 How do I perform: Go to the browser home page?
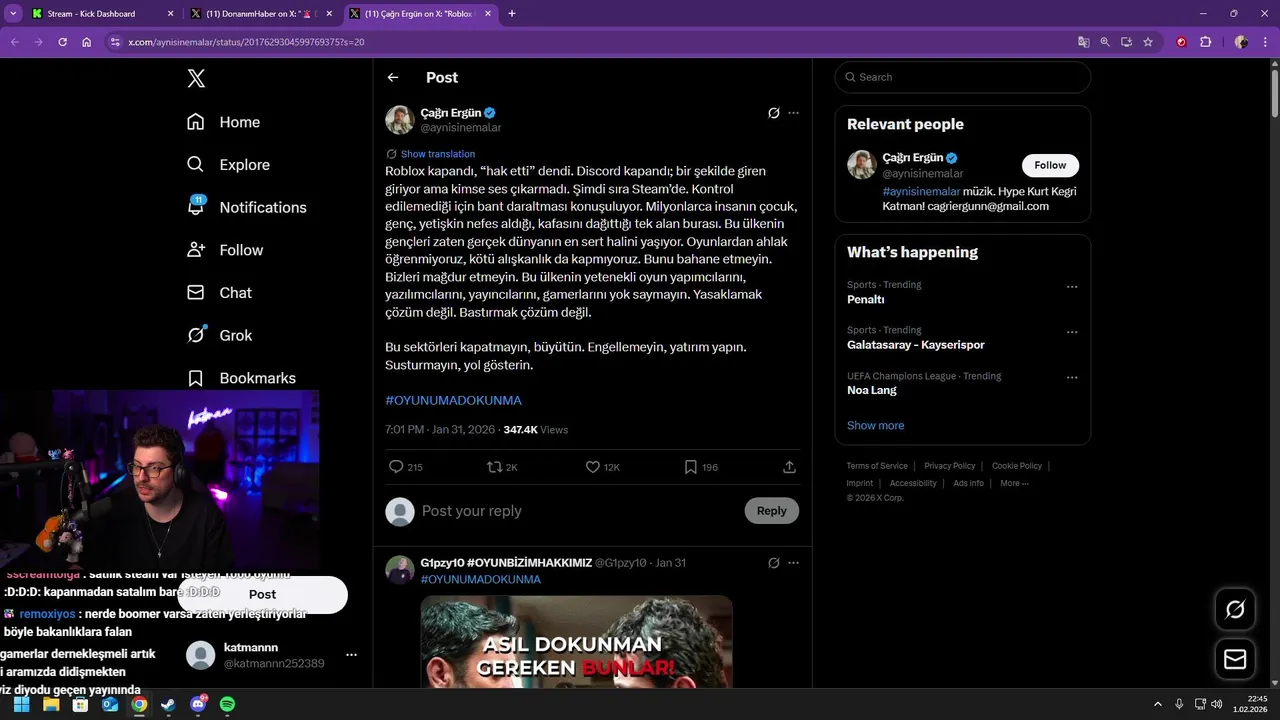coord(87,42)
